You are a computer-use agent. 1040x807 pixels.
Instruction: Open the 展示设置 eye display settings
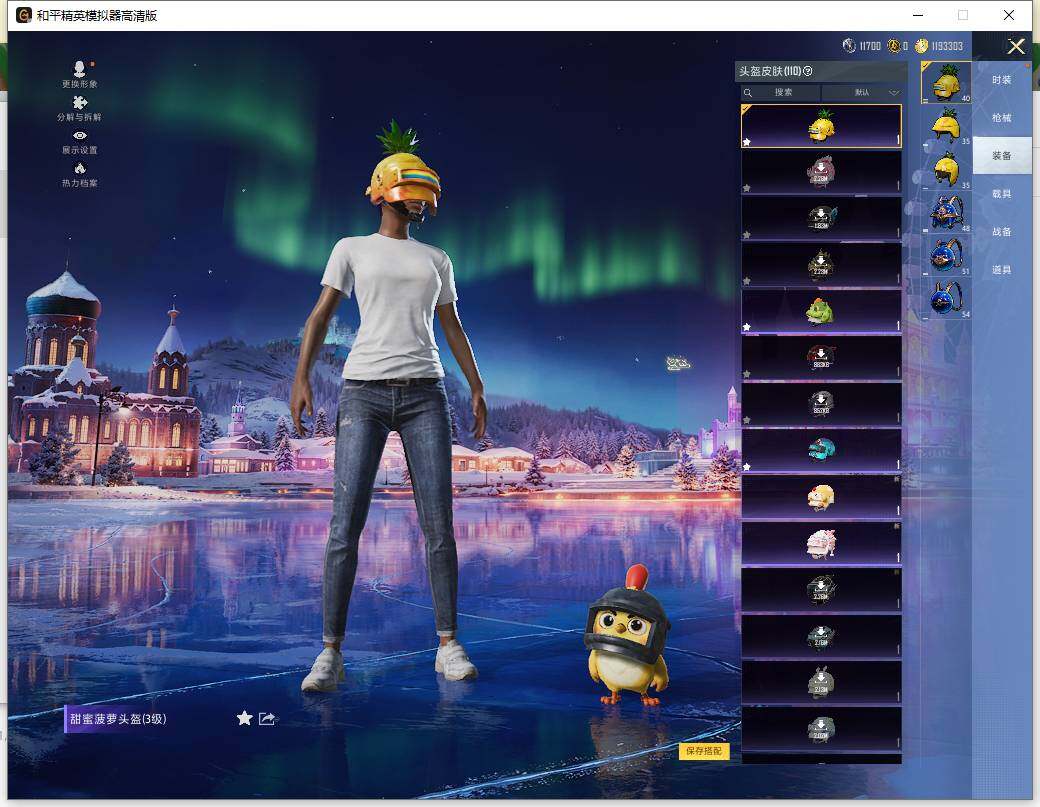79,142
